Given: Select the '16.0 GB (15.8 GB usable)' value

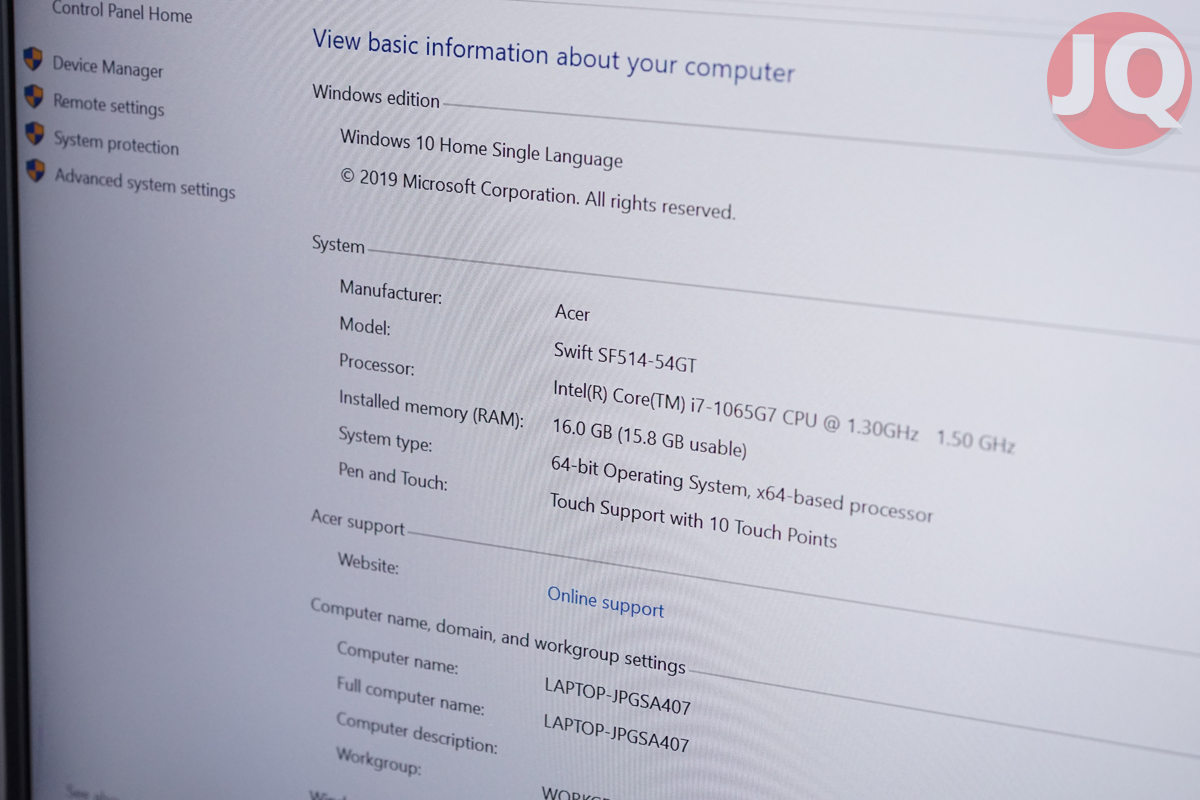Looking at the screenshot, I should coord(649,436).
